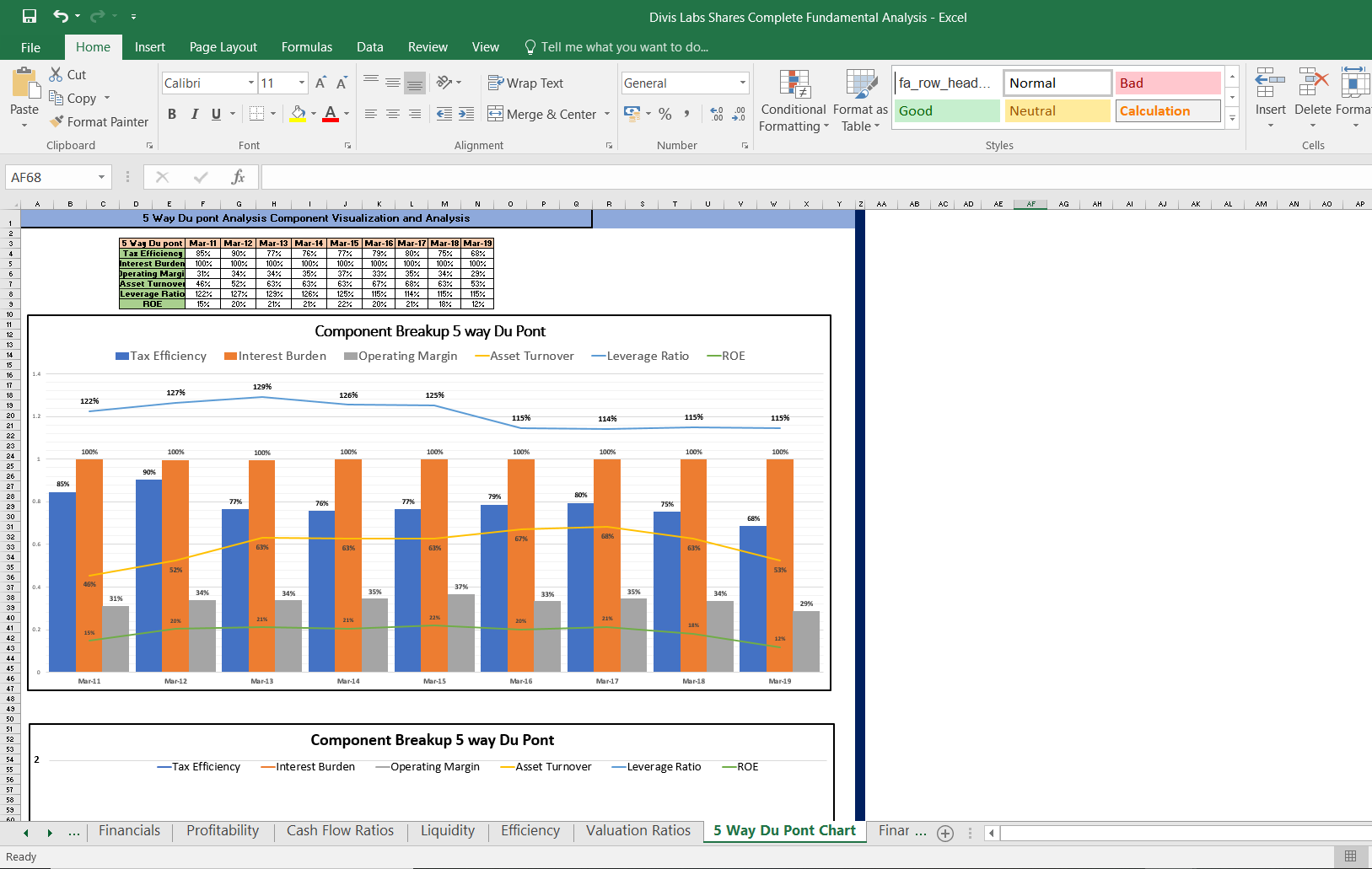The image size is (1372, 869).
Task: Open the Valuation Ratios sheet tab
Action: (638, 830)
